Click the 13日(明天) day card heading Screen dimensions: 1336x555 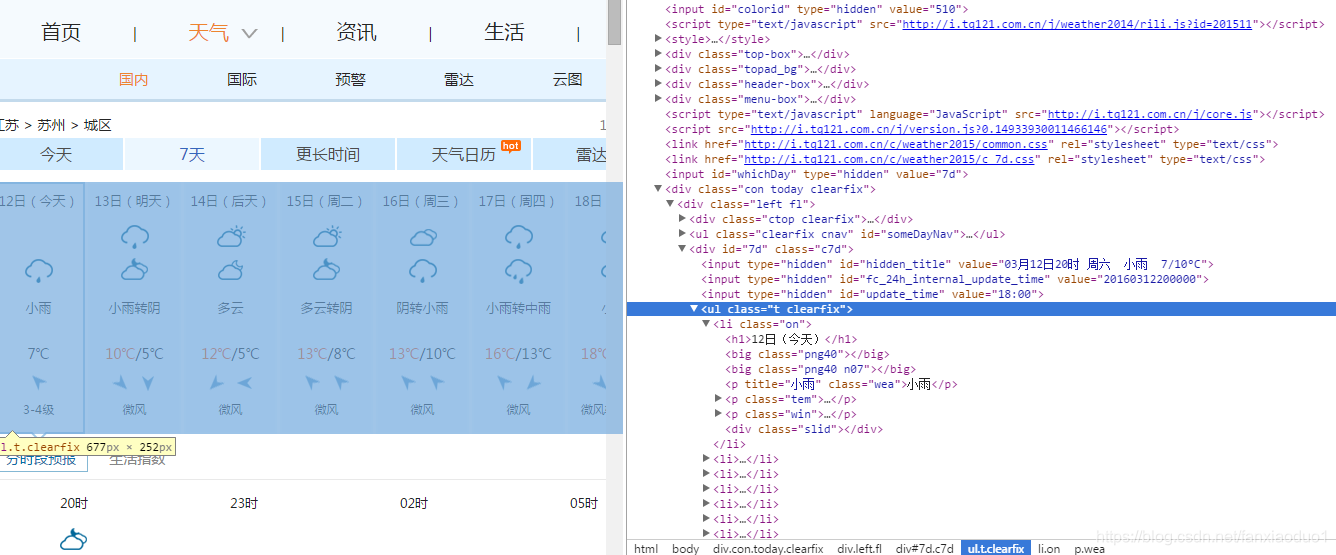tap(134, 201)
